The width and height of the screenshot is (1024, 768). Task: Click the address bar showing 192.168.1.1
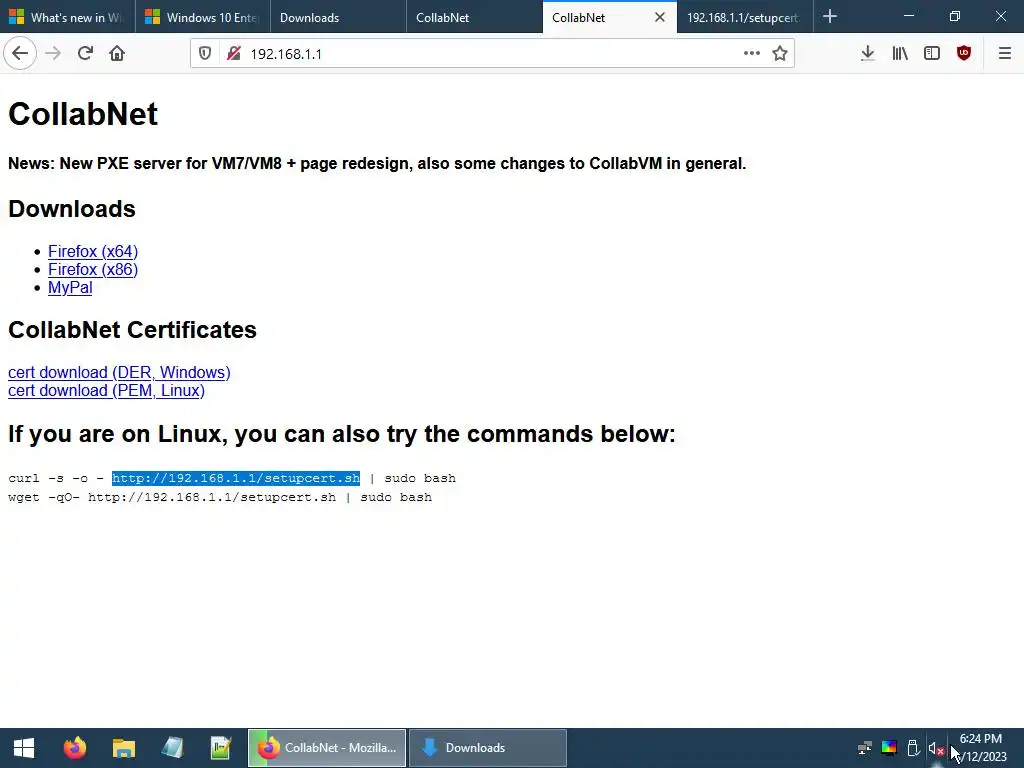(490, 54)
